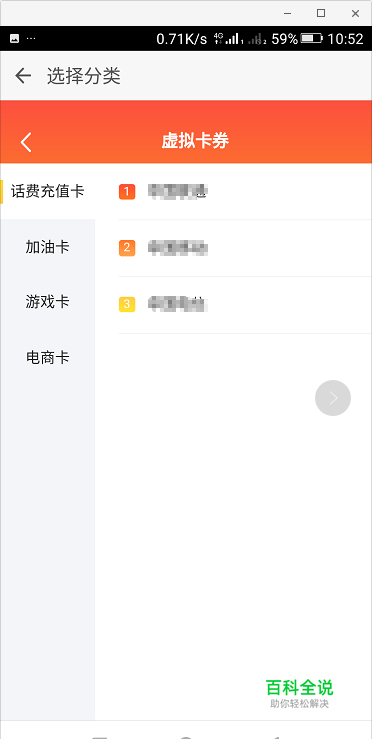Choose the third blurred list item
The width and height of the screenshot is (372, 739).
tap(245, 304)
